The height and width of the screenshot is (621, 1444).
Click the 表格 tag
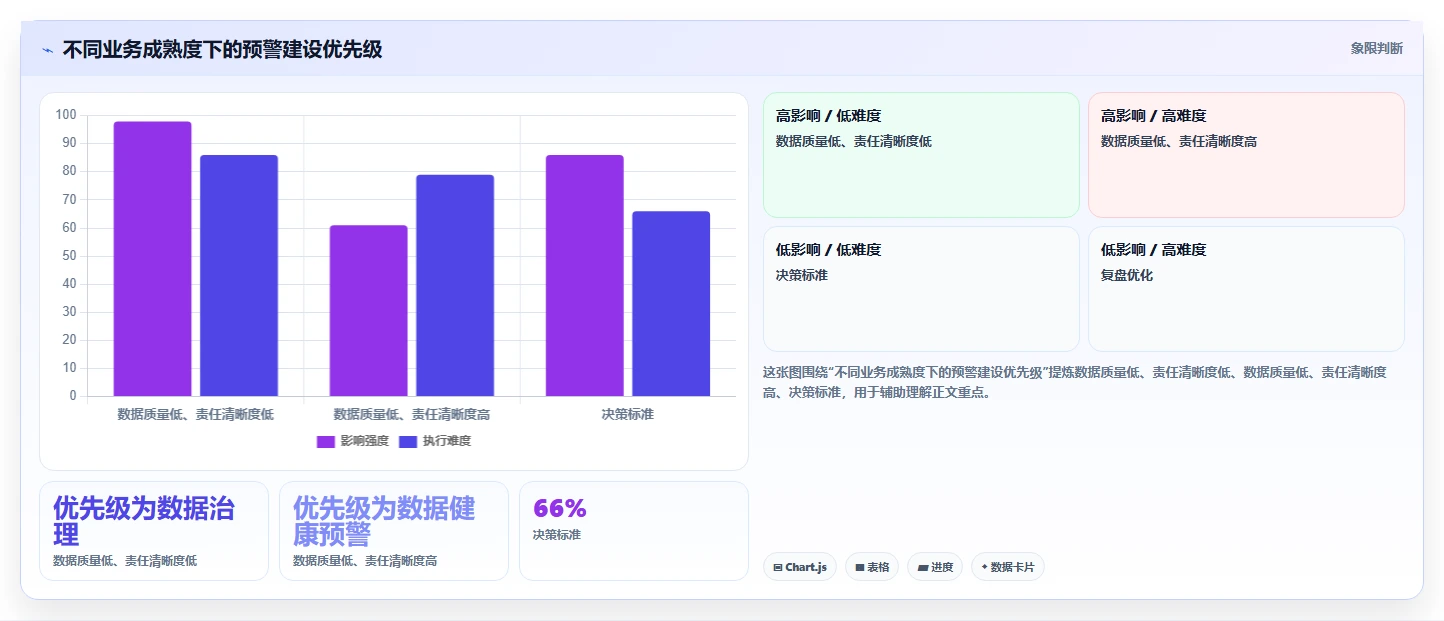(872, 567)
